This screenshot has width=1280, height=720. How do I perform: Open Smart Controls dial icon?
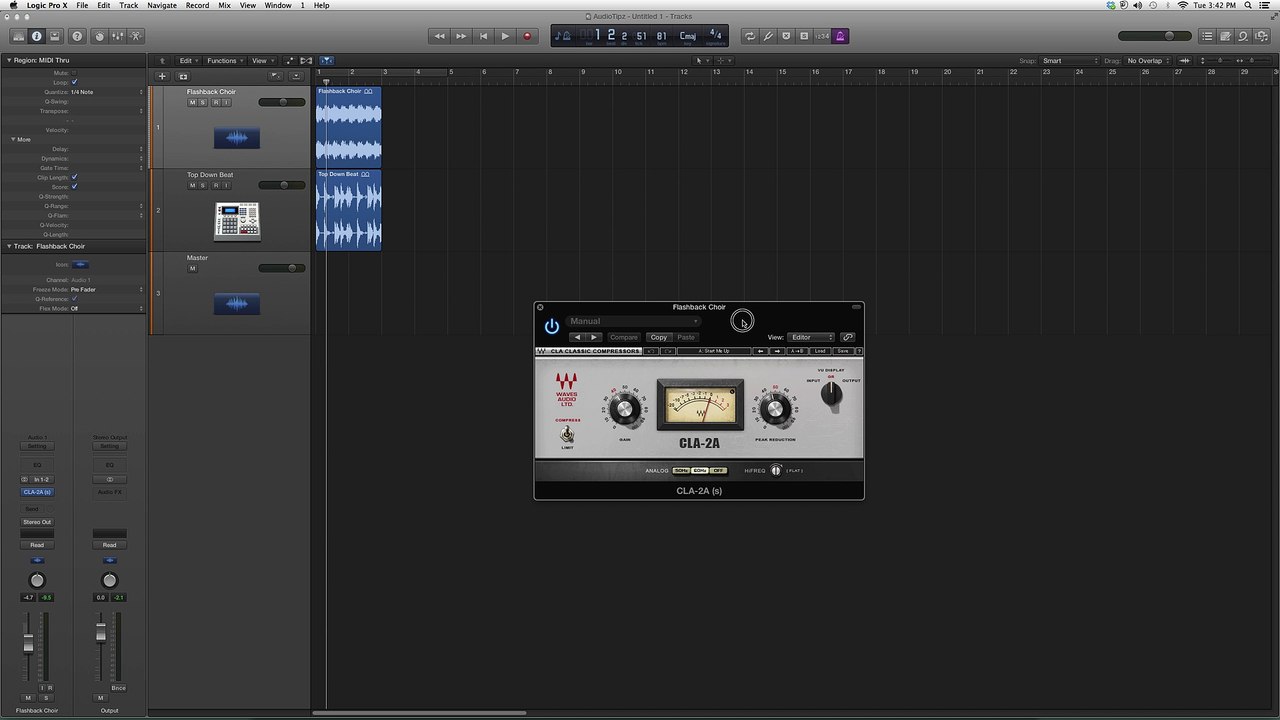[99, 36]
